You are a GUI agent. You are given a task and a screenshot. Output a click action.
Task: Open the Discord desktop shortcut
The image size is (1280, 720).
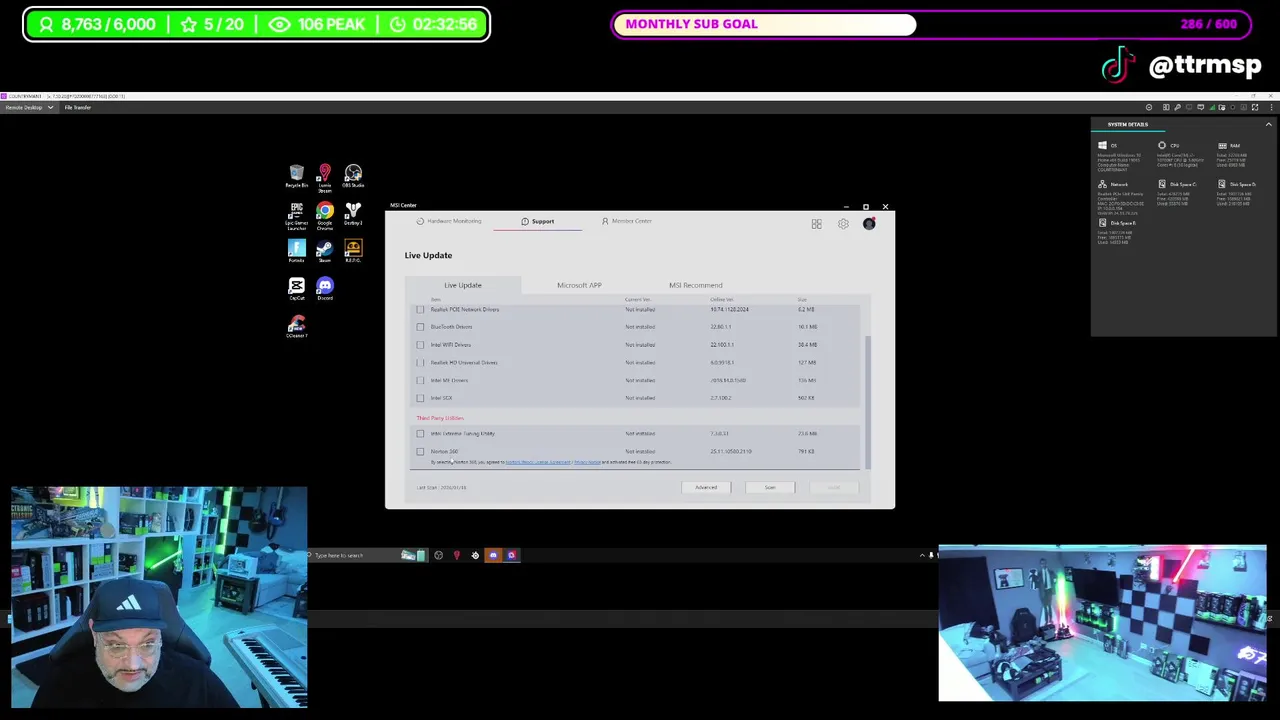325,289
